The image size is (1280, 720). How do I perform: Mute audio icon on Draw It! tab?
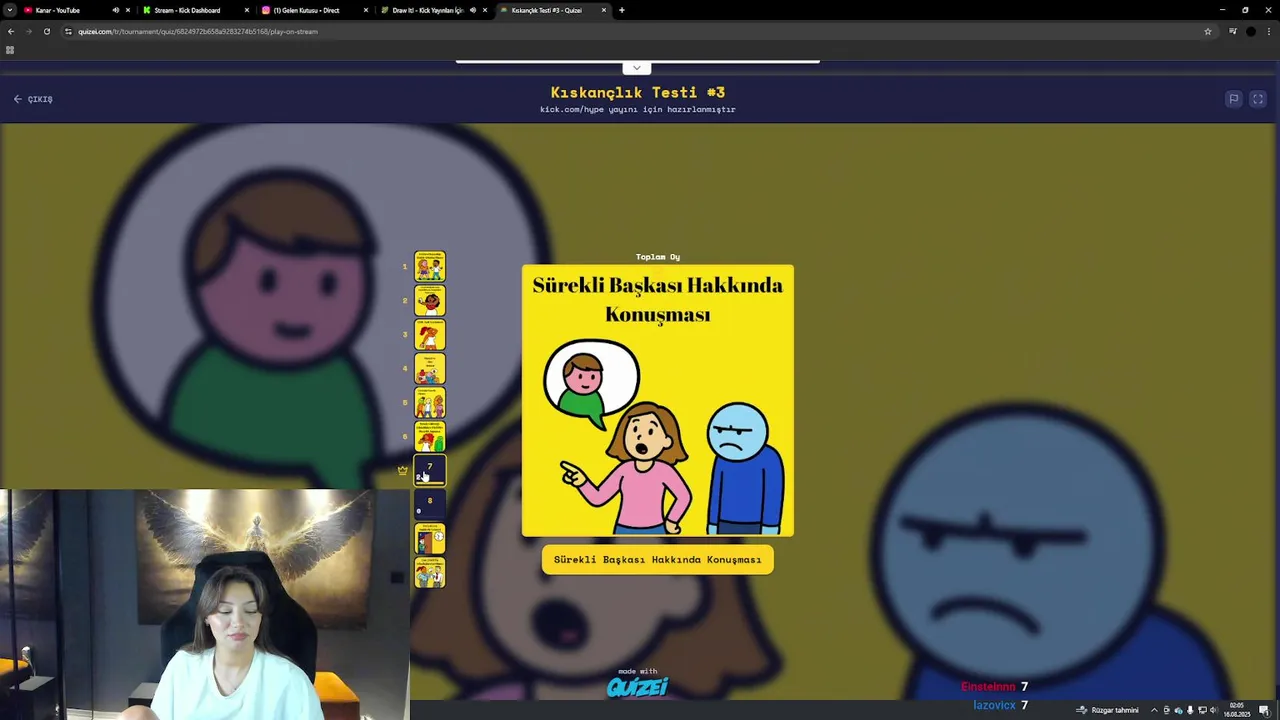(472, 10)
